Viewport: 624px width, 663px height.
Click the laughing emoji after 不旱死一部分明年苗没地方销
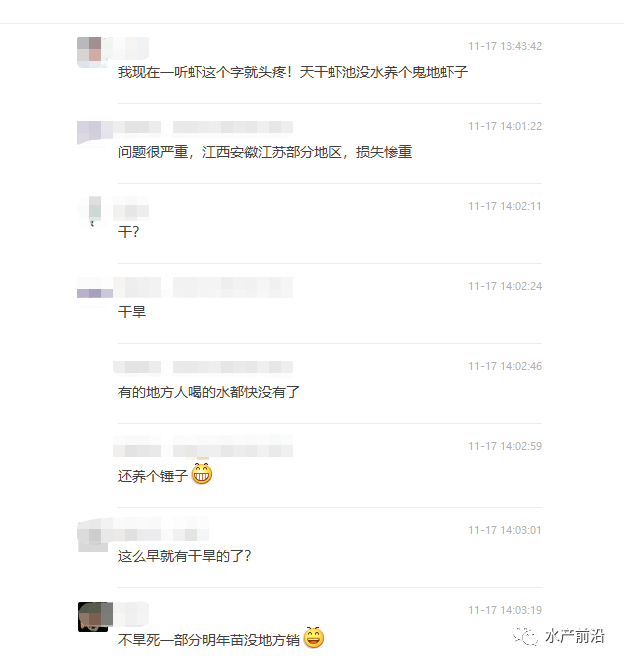pos(314,637)
